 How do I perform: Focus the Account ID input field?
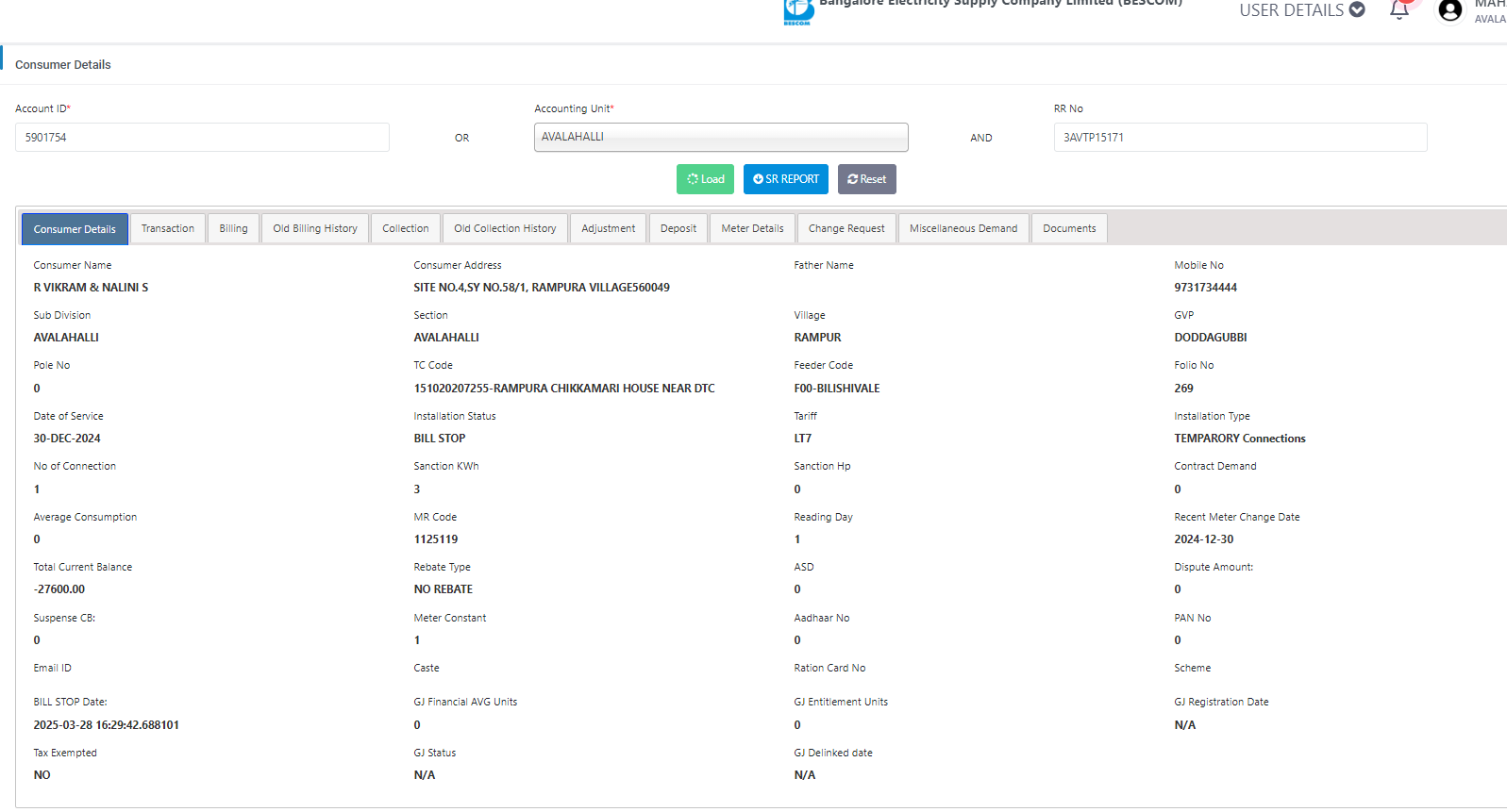[x=202, y=137]
